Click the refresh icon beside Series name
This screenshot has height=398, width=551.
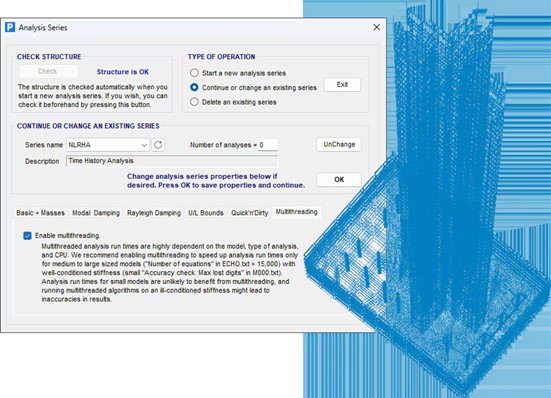click(x=158, y=145)
